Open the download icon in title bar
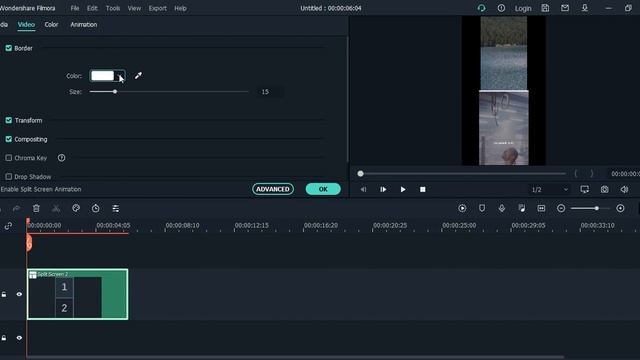This screenshot has width=640, height=360. click(x=585, y=8)
